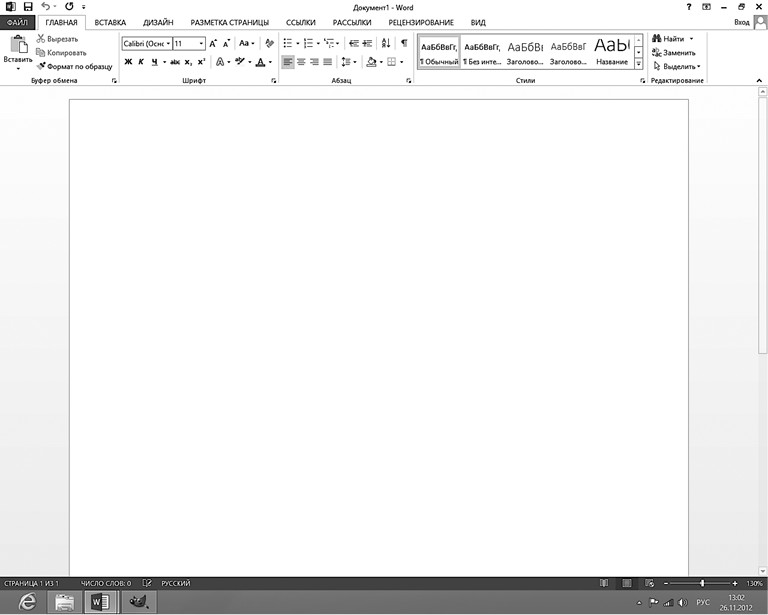Click the Save icon in Quick Access Toolbar

[28, 6]
